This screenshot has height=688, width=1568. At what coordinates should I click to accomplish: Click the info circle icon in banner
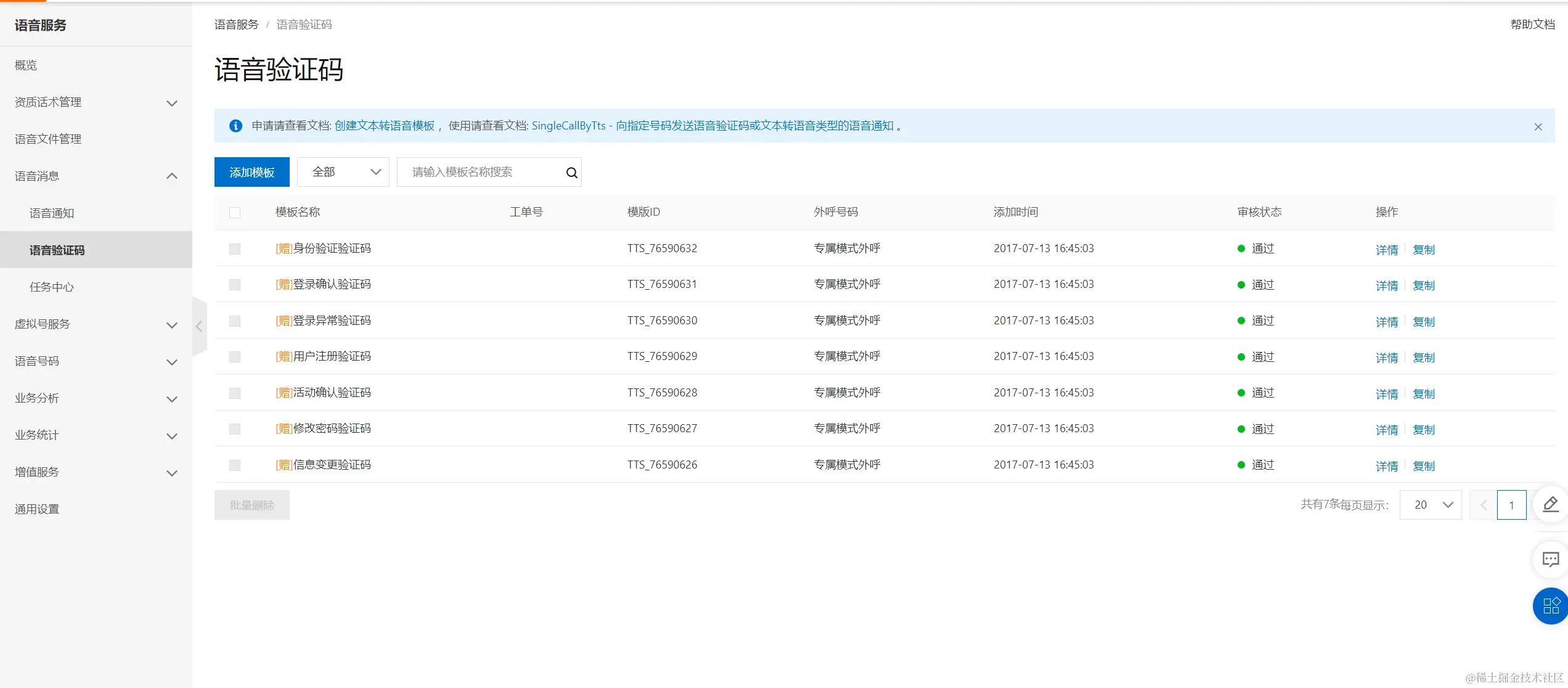click(235, 126)
